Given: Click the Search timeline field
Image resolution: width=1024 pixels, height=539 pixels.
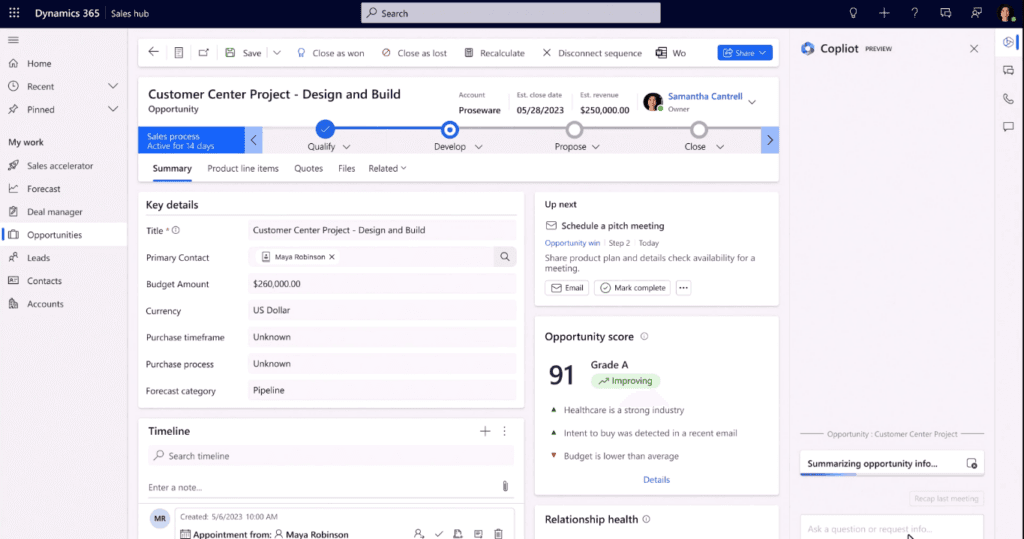Looking at the screenshot, I should pyautogui.click(x=330, y=456).
